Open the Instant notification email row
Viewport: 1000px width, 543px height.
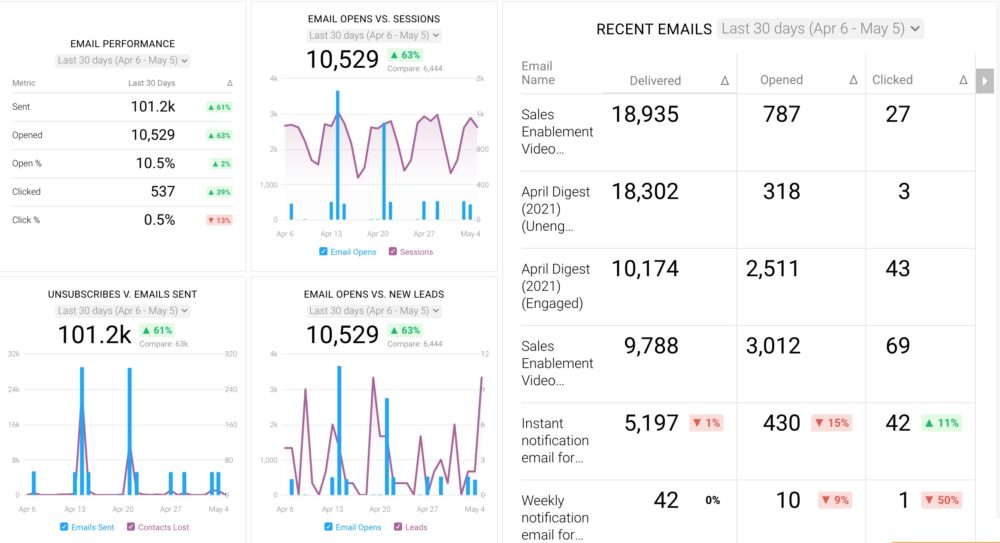click(555, 440)
